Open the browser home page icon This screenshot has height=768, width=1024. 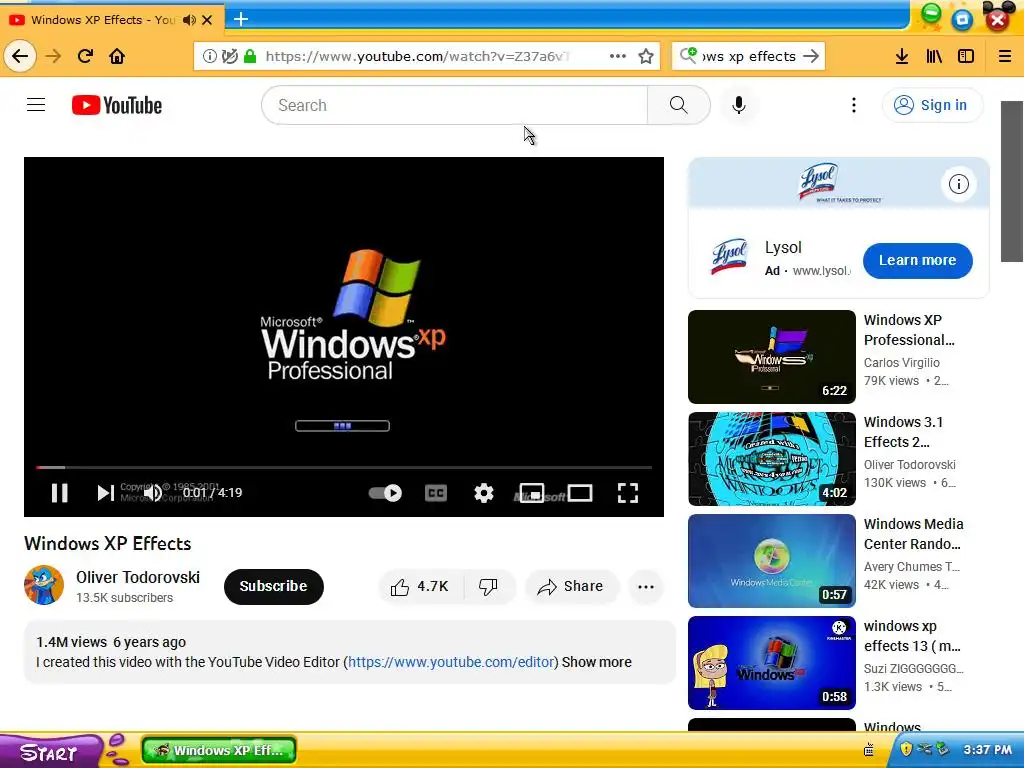click(117, 56)
